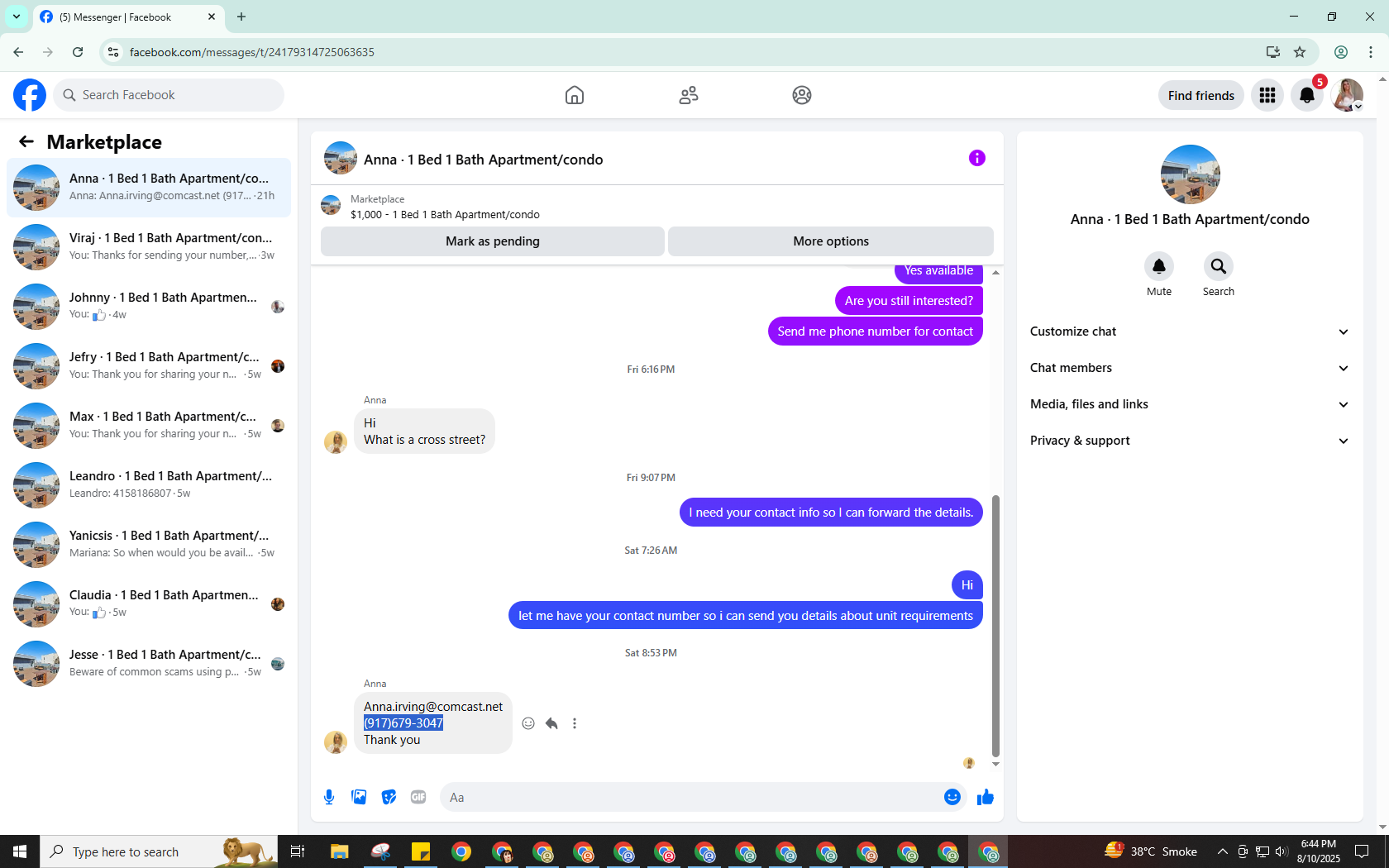Reload the page in Chrome

[78, 52]
